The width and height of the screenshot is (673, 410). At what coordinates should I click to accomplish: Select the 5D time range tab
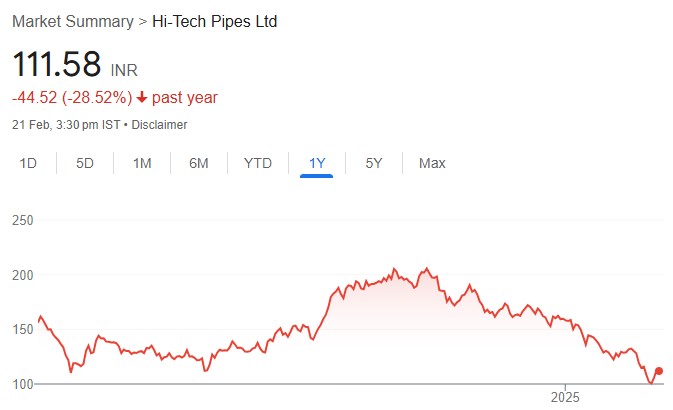[85, 163]
